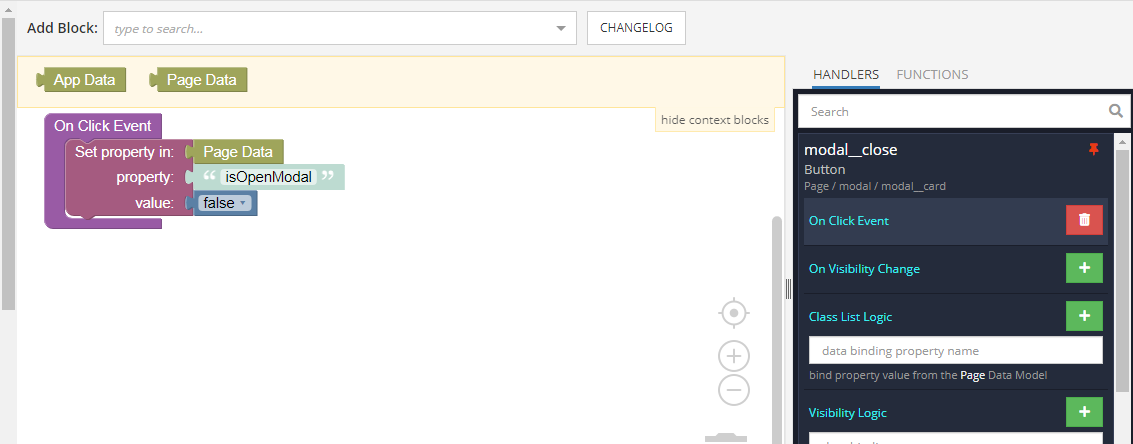The width and height of the screenshot is (1133, 444).
Task: Click the isOpenModal text block
Action: (x=267, y=177)
